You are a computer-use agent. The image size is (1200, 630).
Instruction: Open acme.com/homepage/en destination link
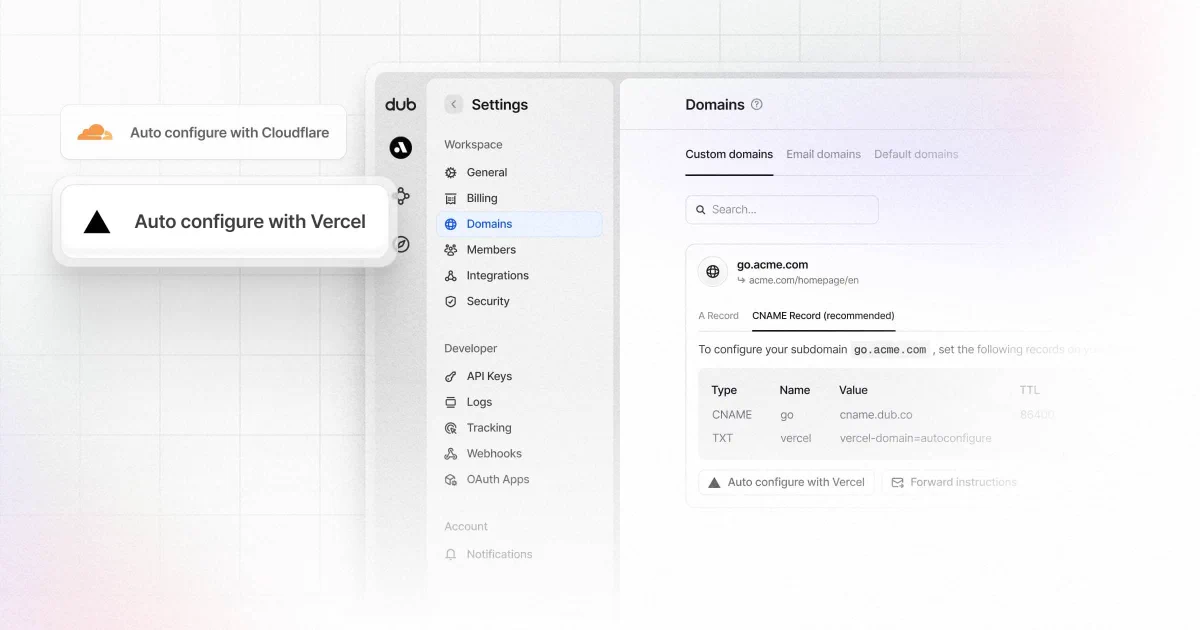[x=804, y=281]
